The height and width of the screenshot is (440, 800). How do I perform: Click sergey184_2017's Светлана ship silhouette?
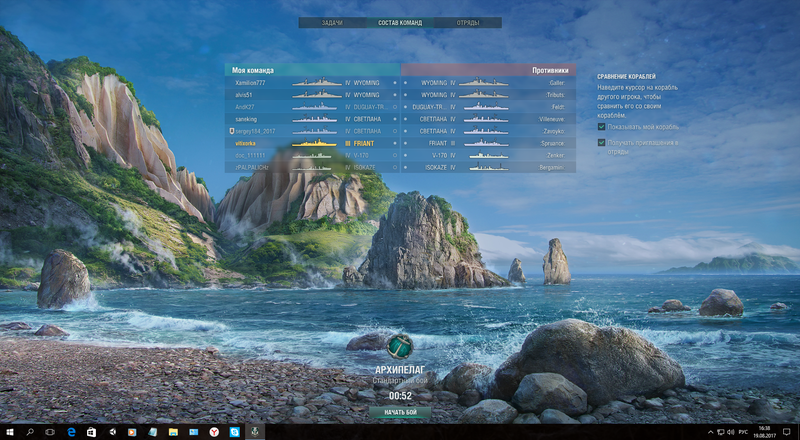(314, 131)
